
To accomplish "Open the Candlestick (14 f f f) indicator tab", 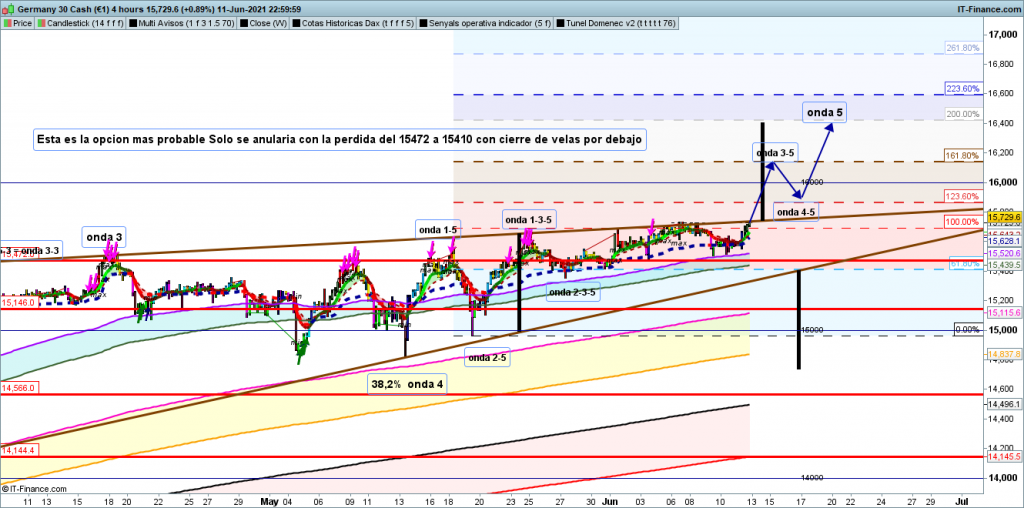I will [x=83, y=20].
